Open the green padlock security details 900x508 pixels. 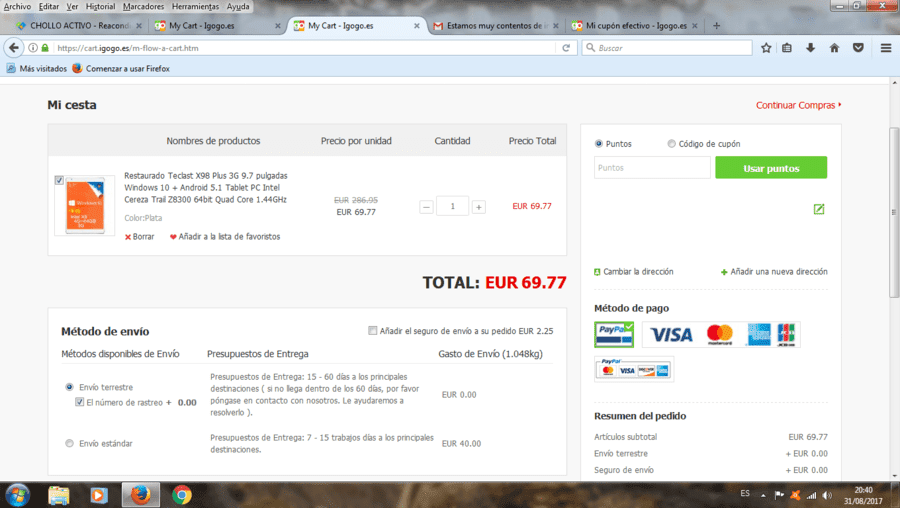tap(45, 48)
